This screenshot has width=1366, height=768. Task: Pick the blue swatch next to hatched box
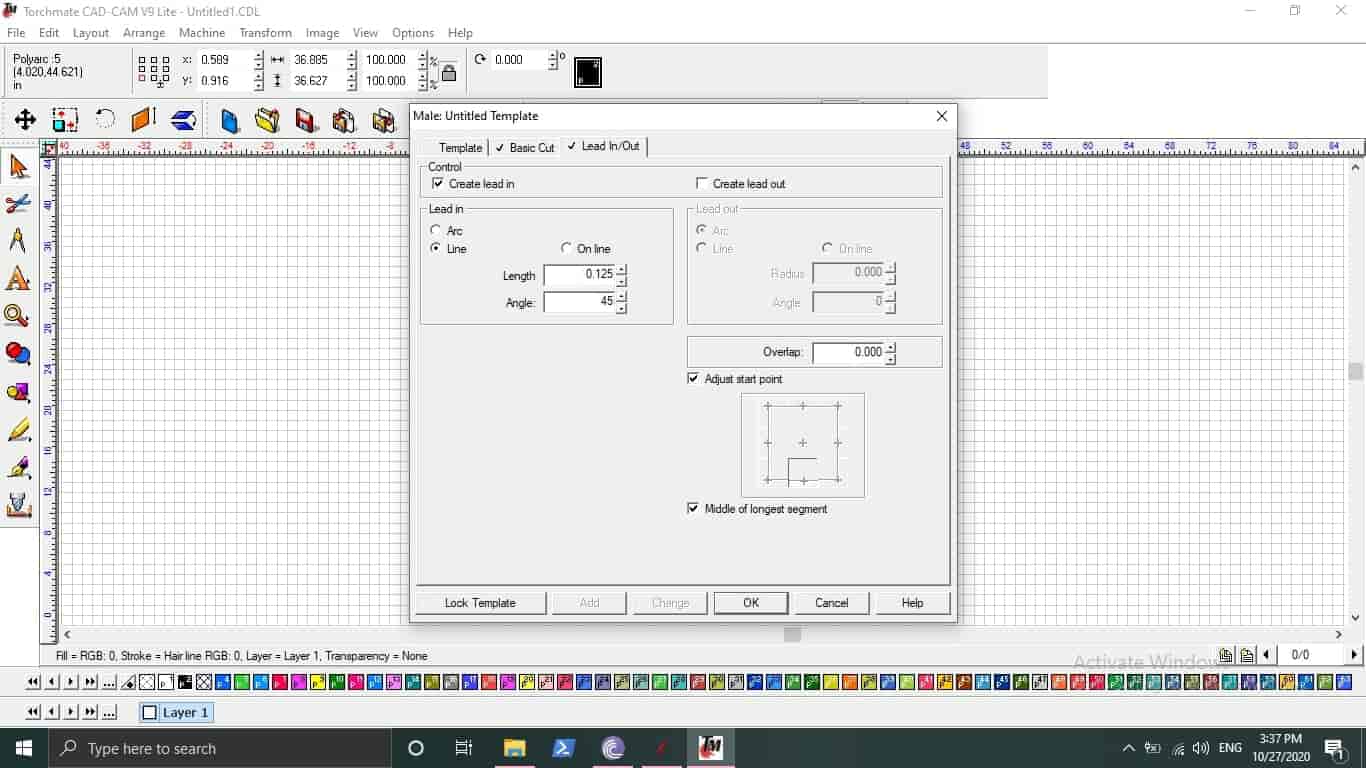coord(223,683)
